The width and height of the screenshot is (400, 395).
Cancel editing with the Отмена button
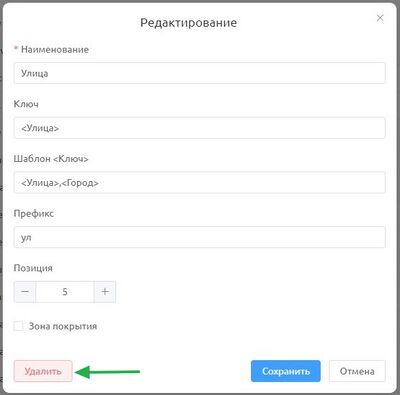[357, 371]
